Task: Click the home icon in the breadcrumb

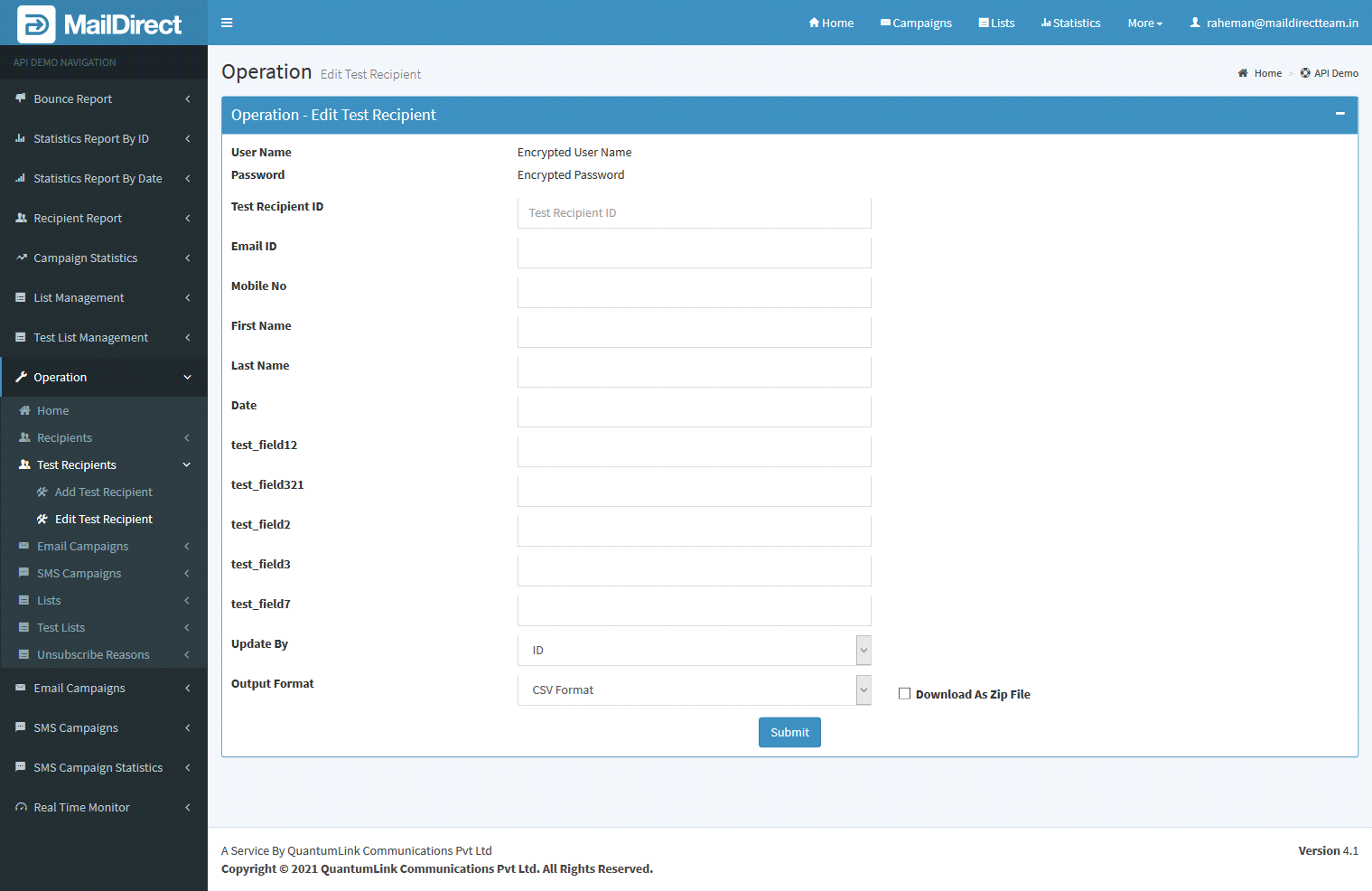Action: [1243, 73]
